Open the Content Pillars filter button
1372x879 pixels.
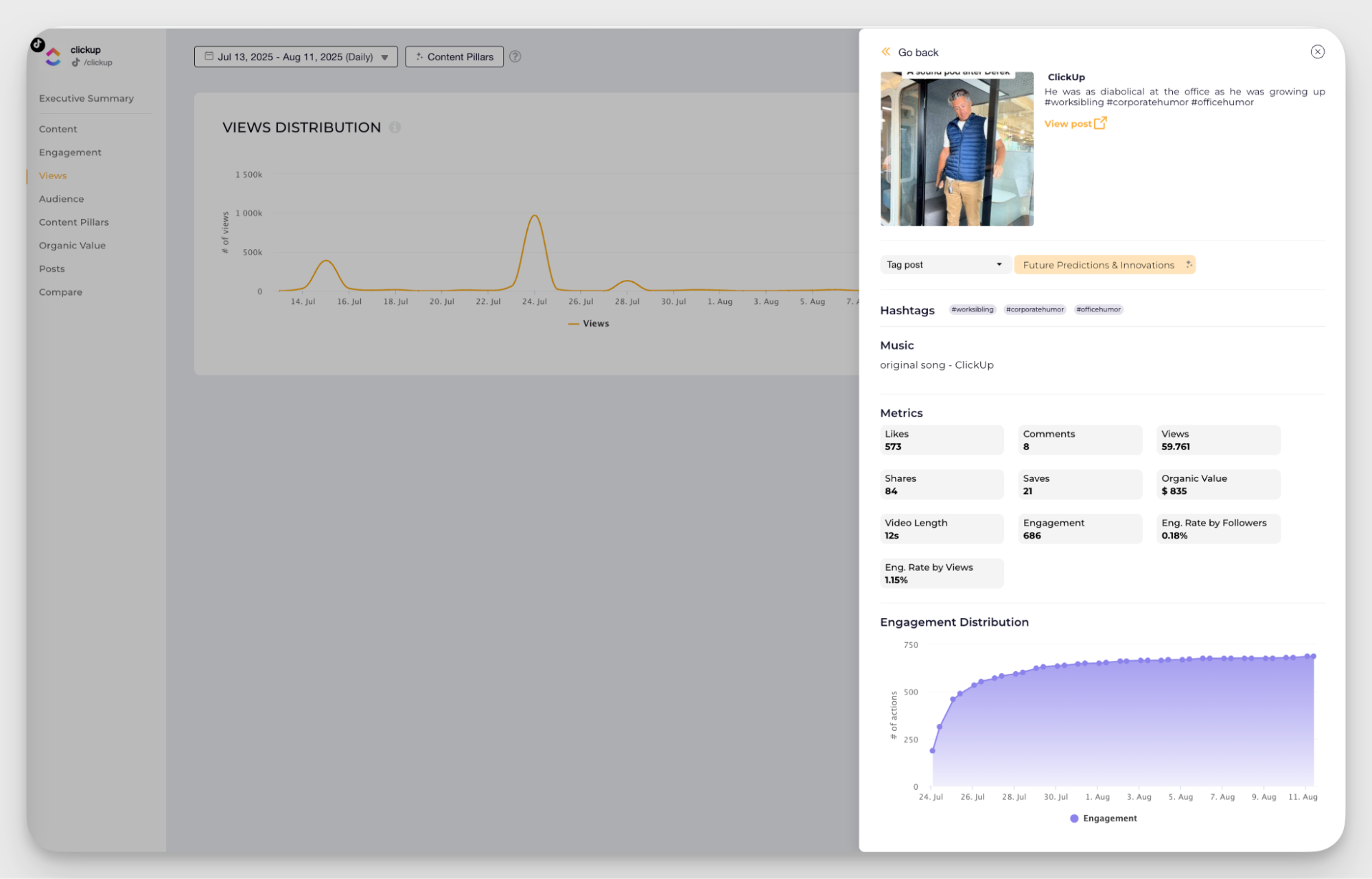[454, 57]
